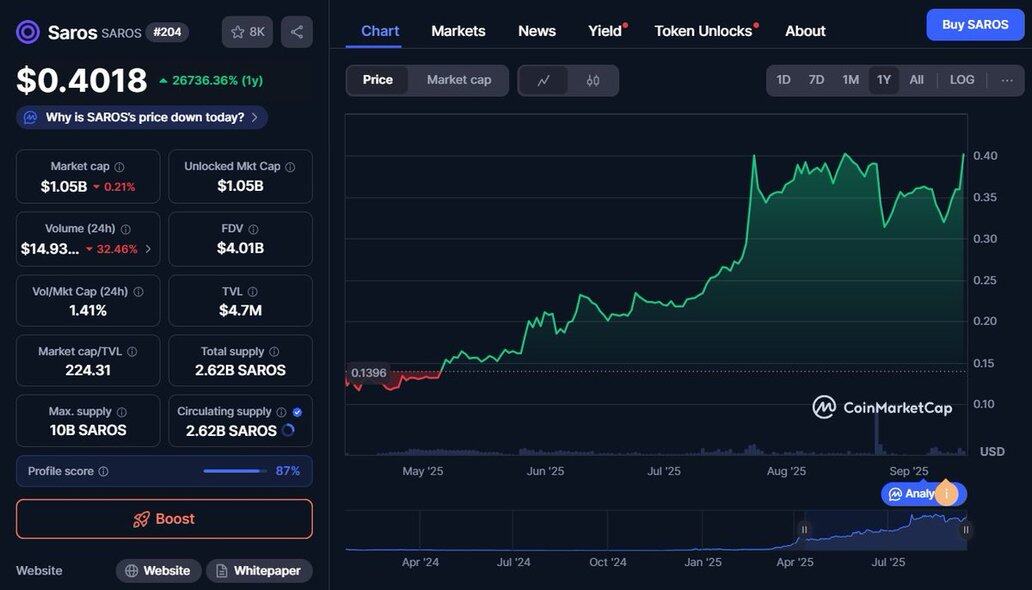Click the 10B SAROS max supply value
Viewport: 1032px width, 590px height.
88,430
